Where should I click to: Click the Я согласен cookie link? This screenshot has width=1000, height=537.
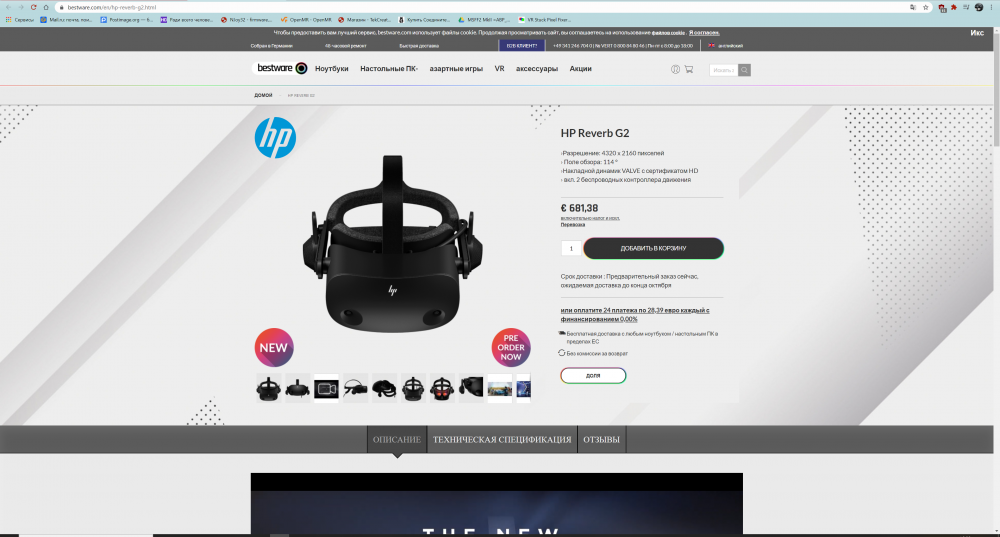(x=704, y=33)
